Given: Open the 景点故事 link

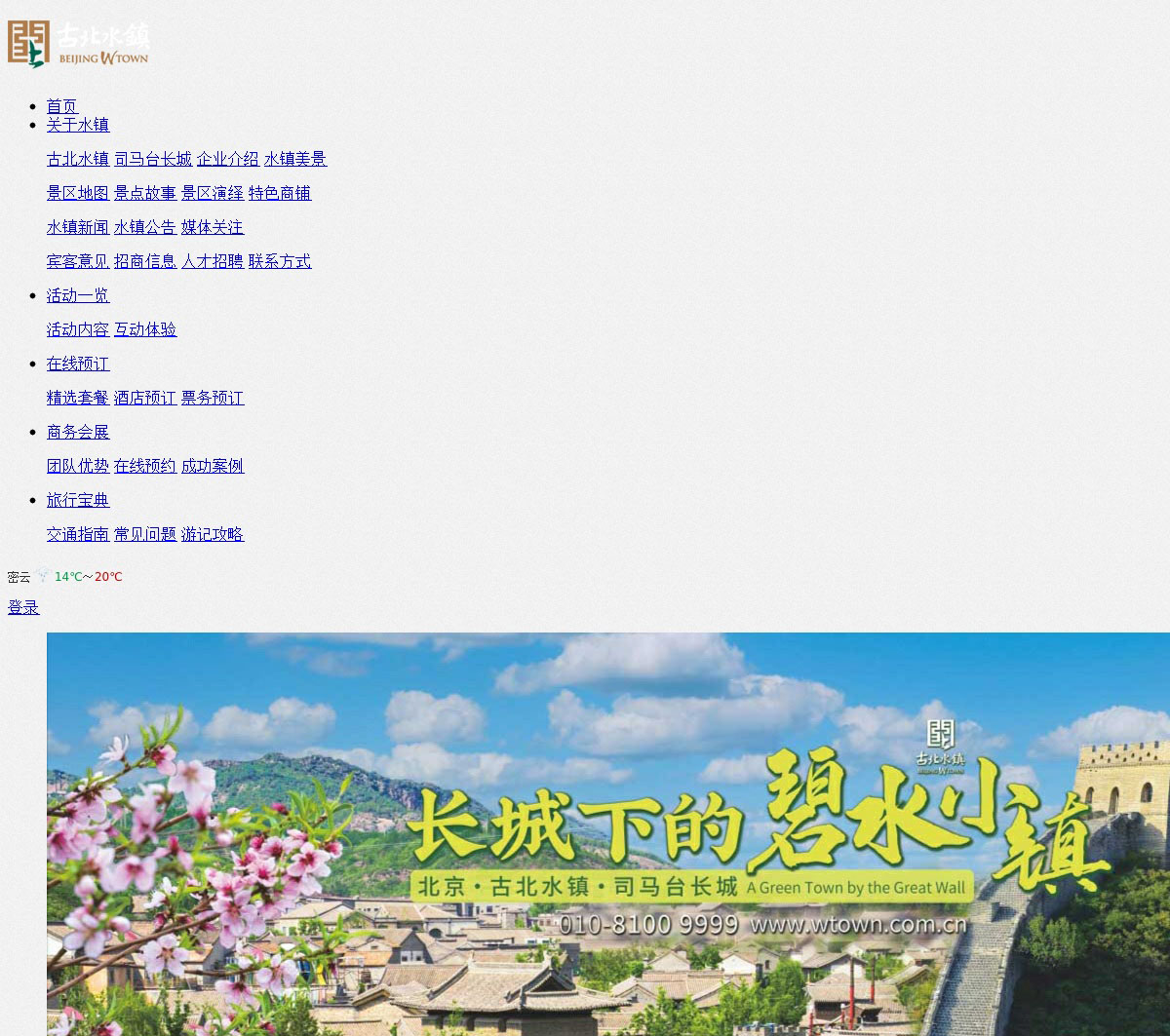Looking at the screenshot, I should pyautogui.click(x=145, y=193).
